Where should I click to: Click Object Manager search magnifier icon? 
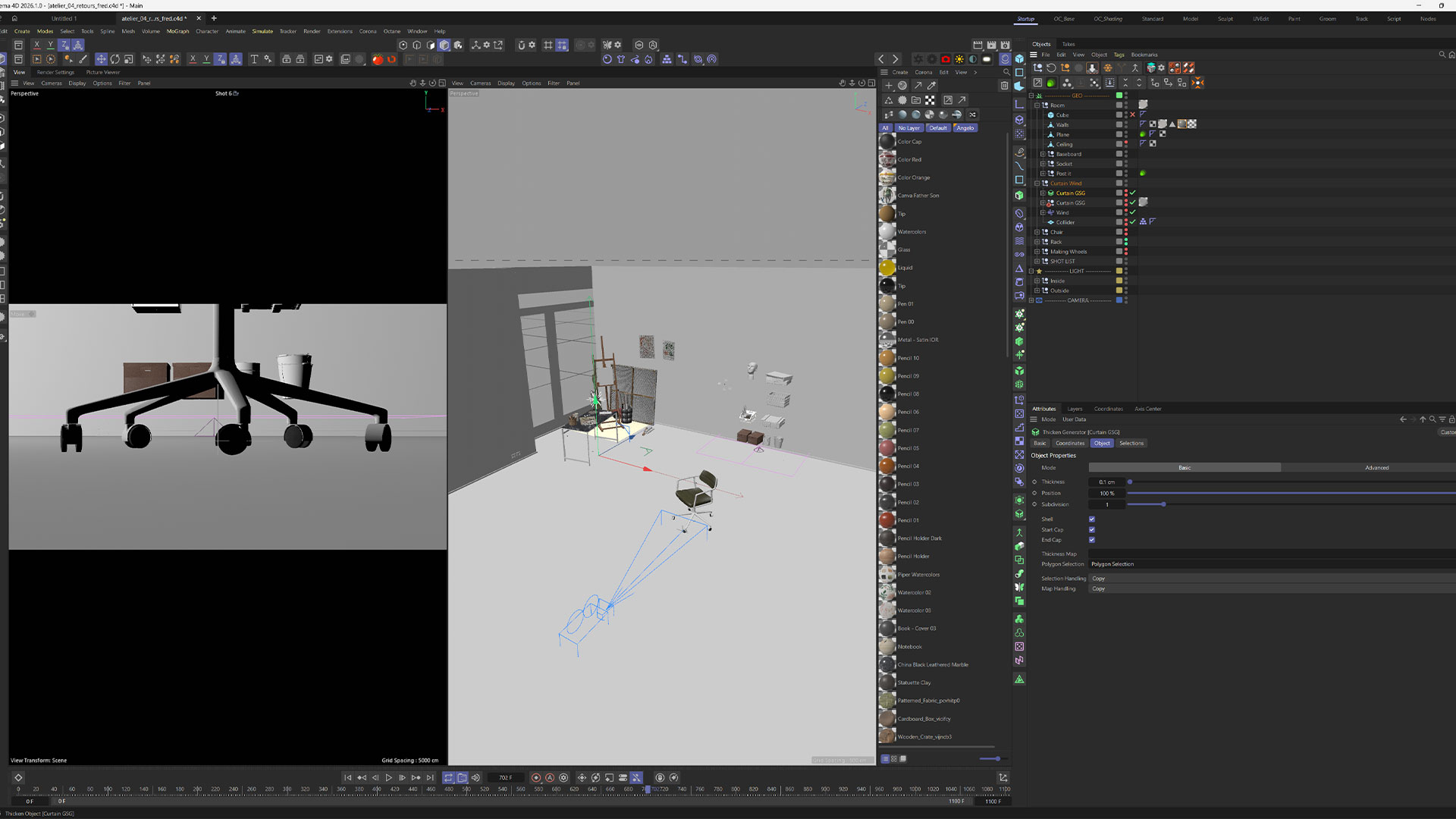tap(1442, 55)
